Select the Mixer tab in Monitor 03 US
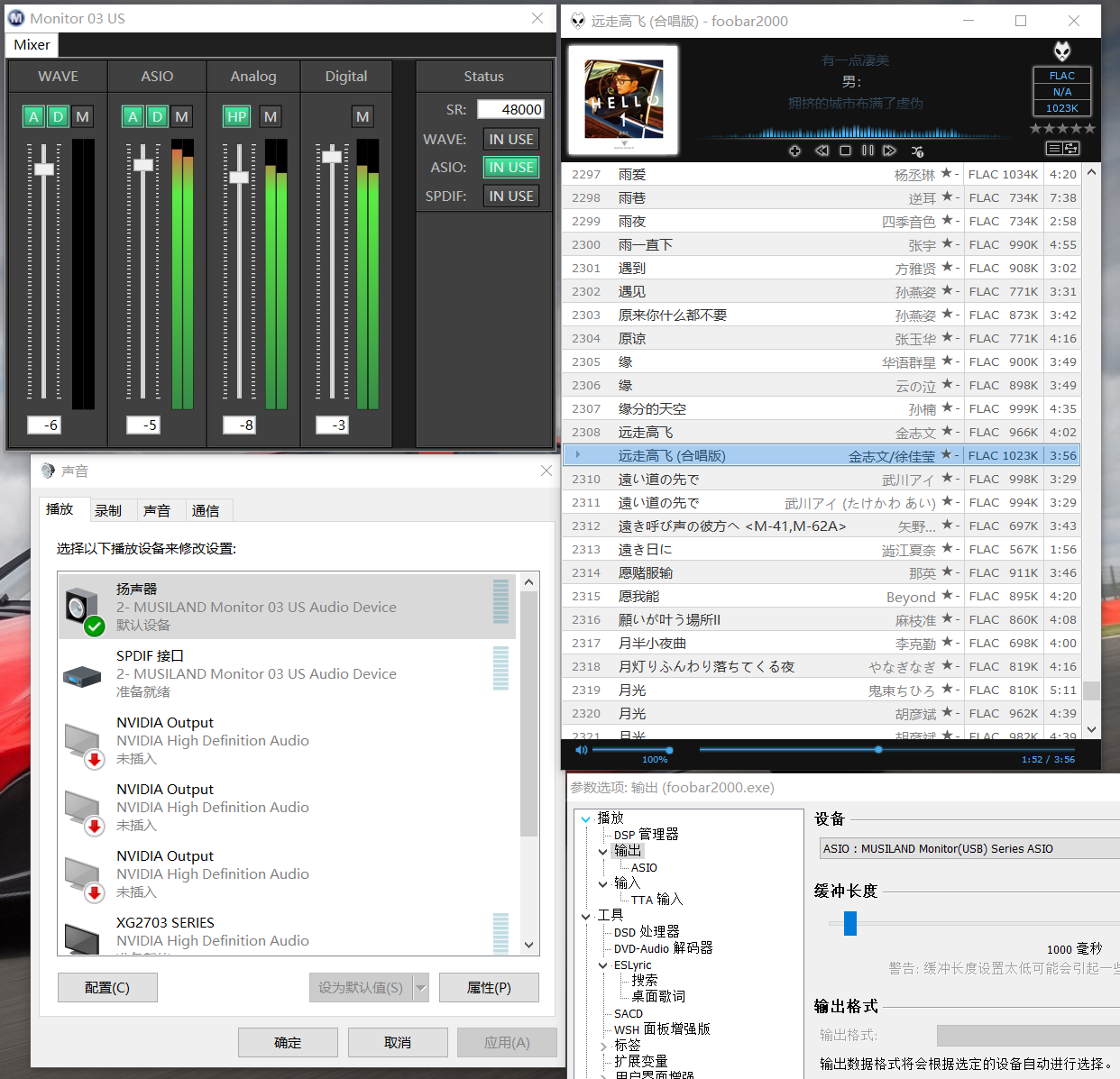This screenshot has height=1079, width=1120. (x=31, y=44)
